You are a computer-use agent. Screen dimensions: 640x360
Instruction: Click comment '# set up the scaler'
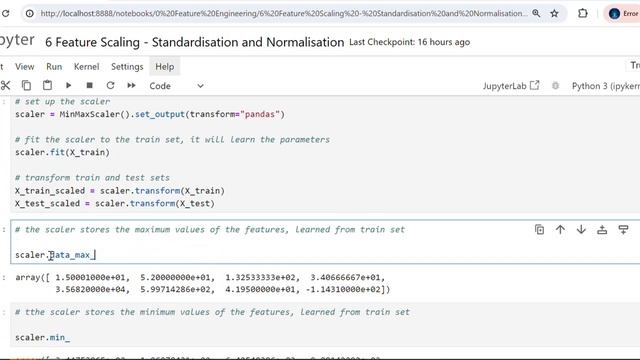pyautogui.click(x=62, y=101)
